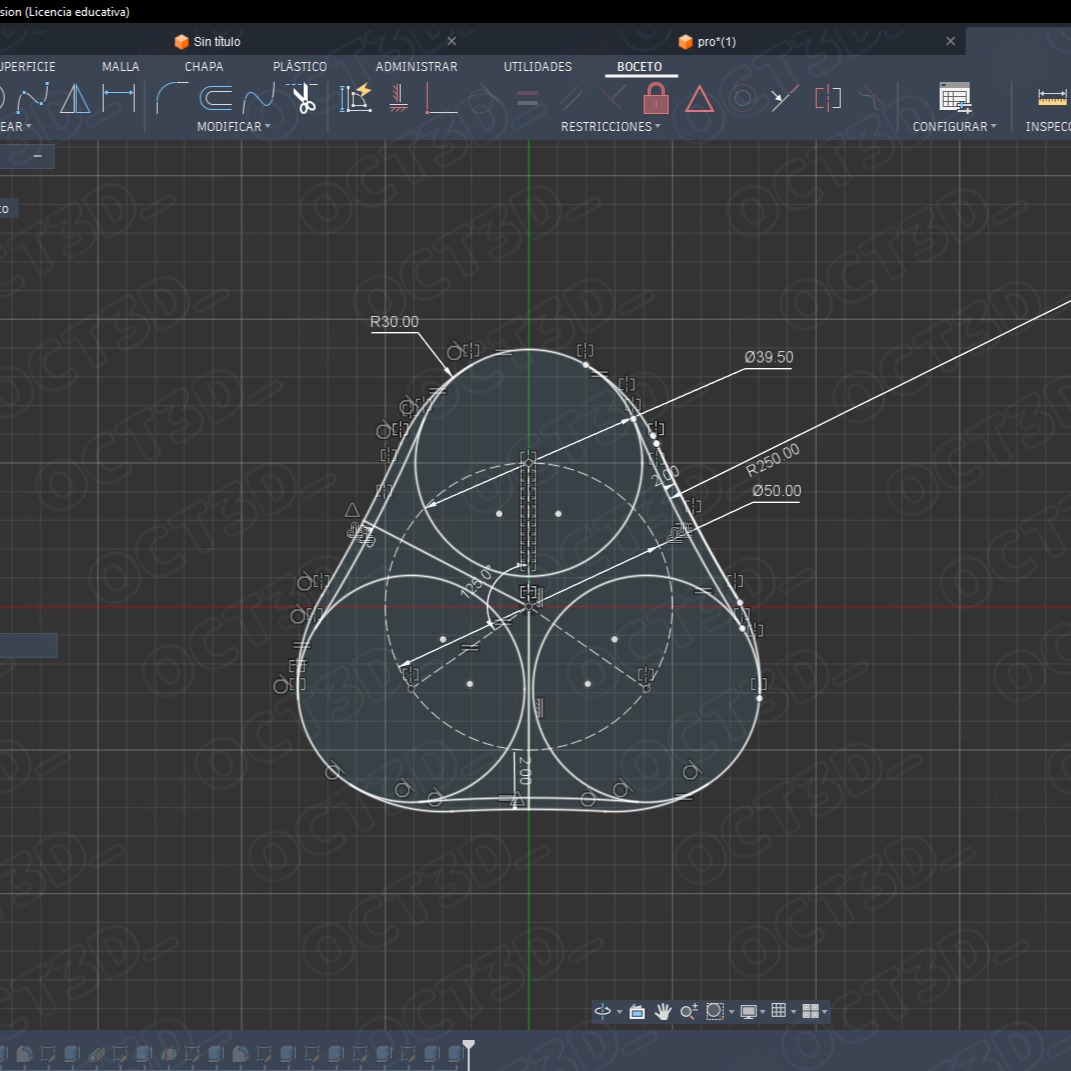Click the Look At navigation icon
This screenshot has width=1071, height=1071.
(637, 1012)
